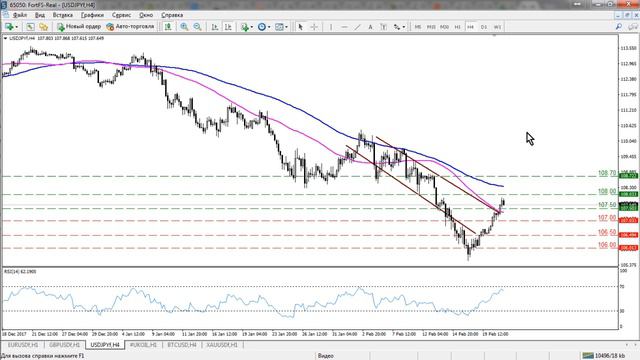Open the Сервис menu
The image size is (640, 360).
tap(122, 15)
